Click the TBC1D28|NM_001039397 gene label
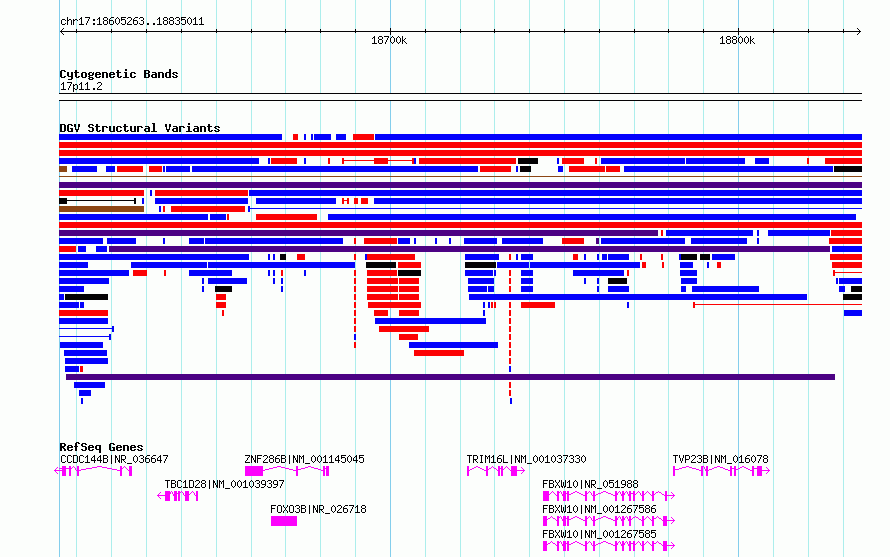The image size is (890, 557). tap(224, 484)
